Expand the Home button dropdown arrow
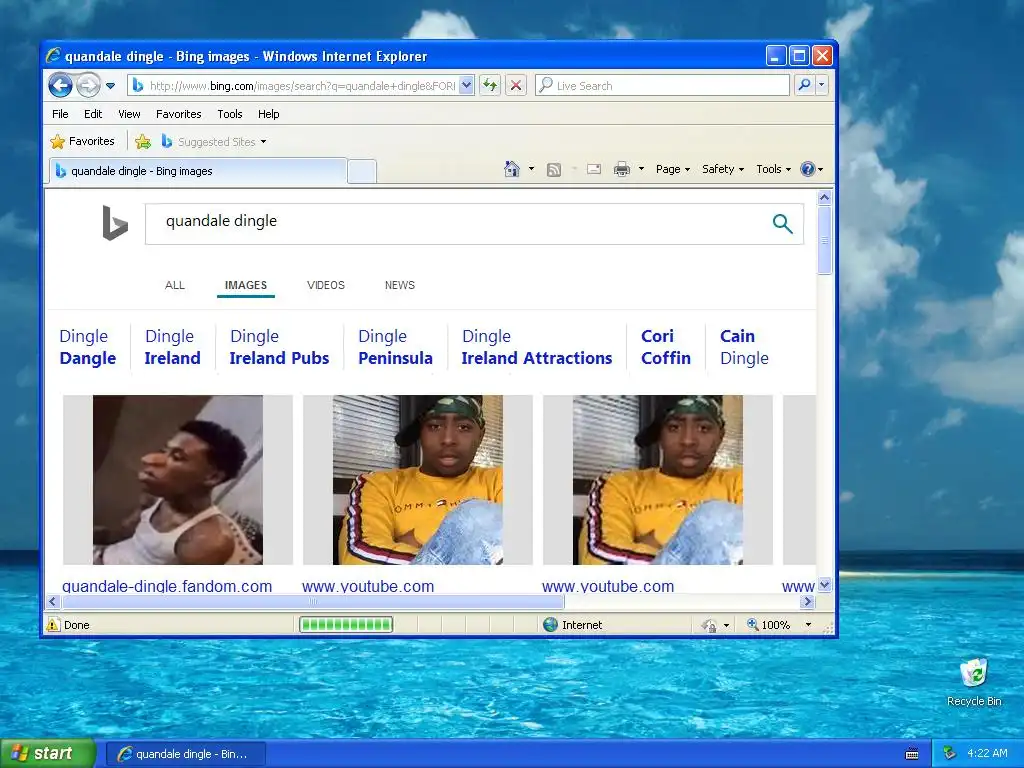The image size is (1024, 768). 531,169
